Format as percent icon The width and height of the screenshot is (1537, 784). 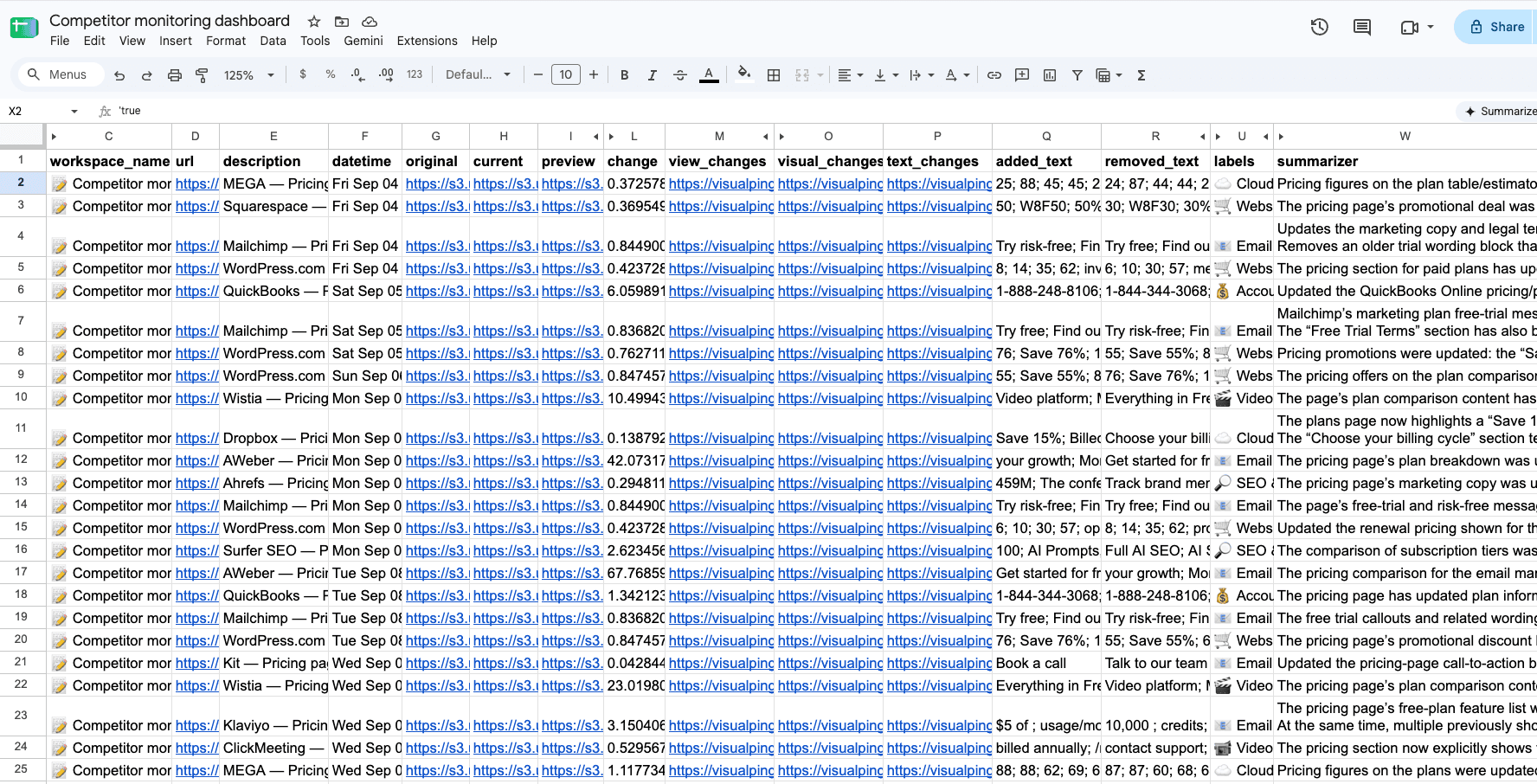(331, 74)
